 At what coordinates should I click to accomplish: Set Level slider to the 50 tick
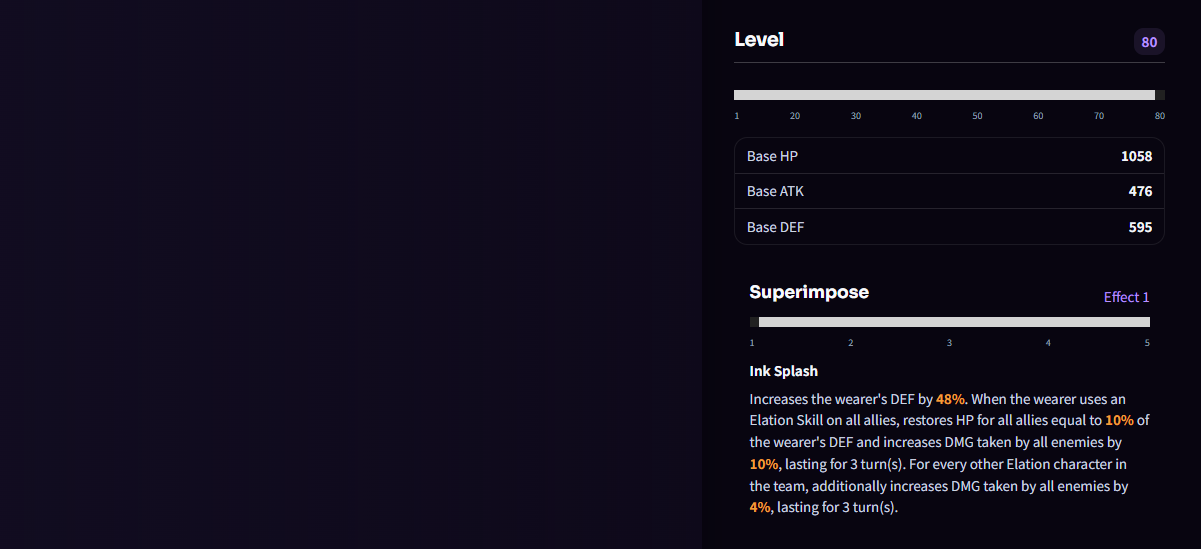click(x=977, y=95)
